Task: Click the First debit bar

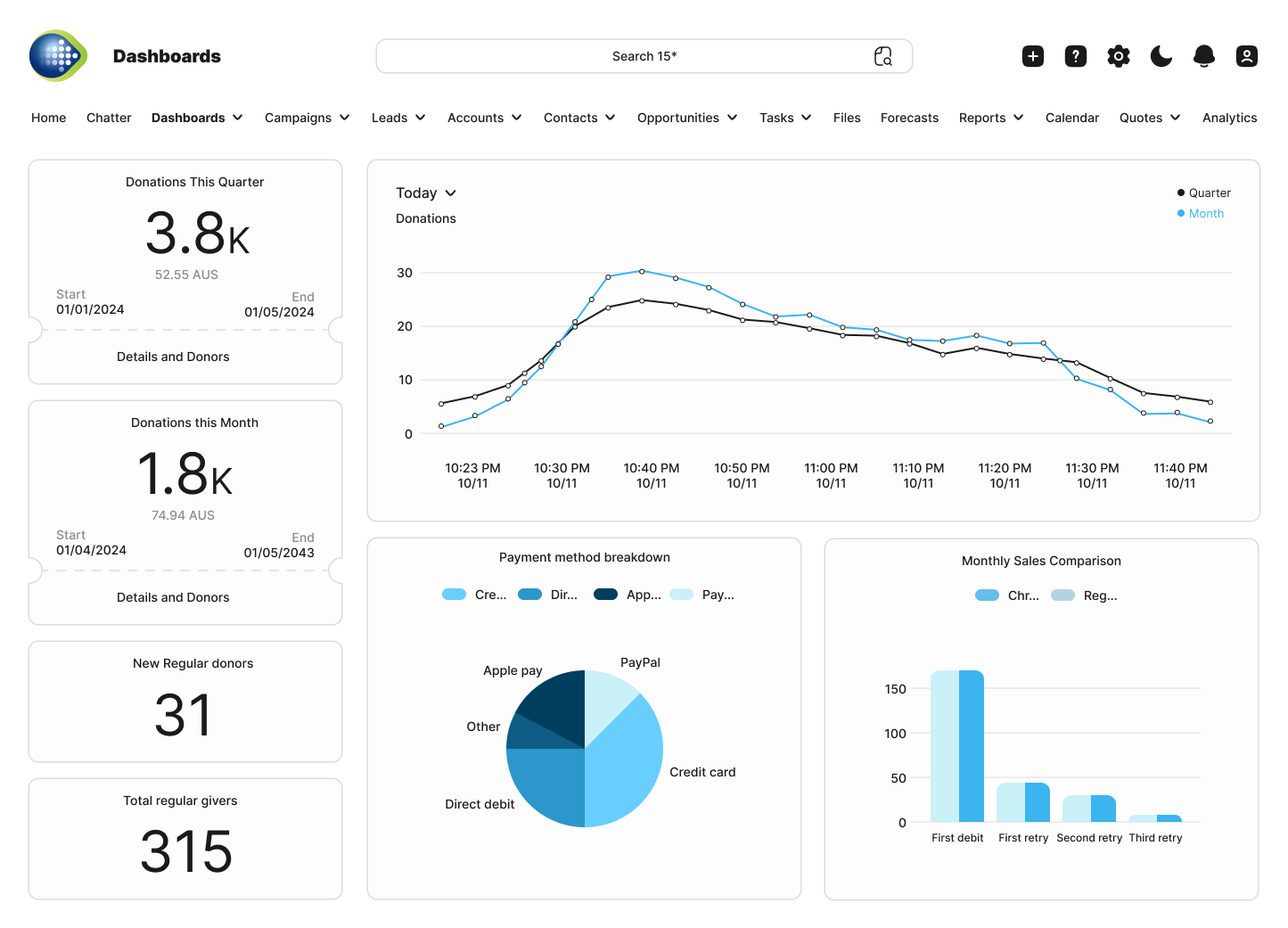Action: [x=957, y=746]
